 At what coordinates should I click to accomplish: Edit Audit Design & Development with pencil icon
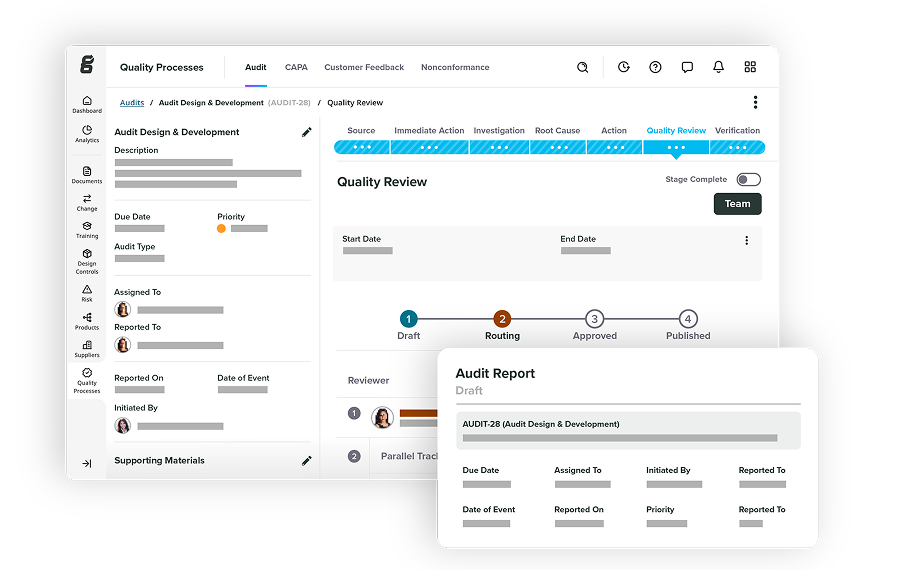306,132
